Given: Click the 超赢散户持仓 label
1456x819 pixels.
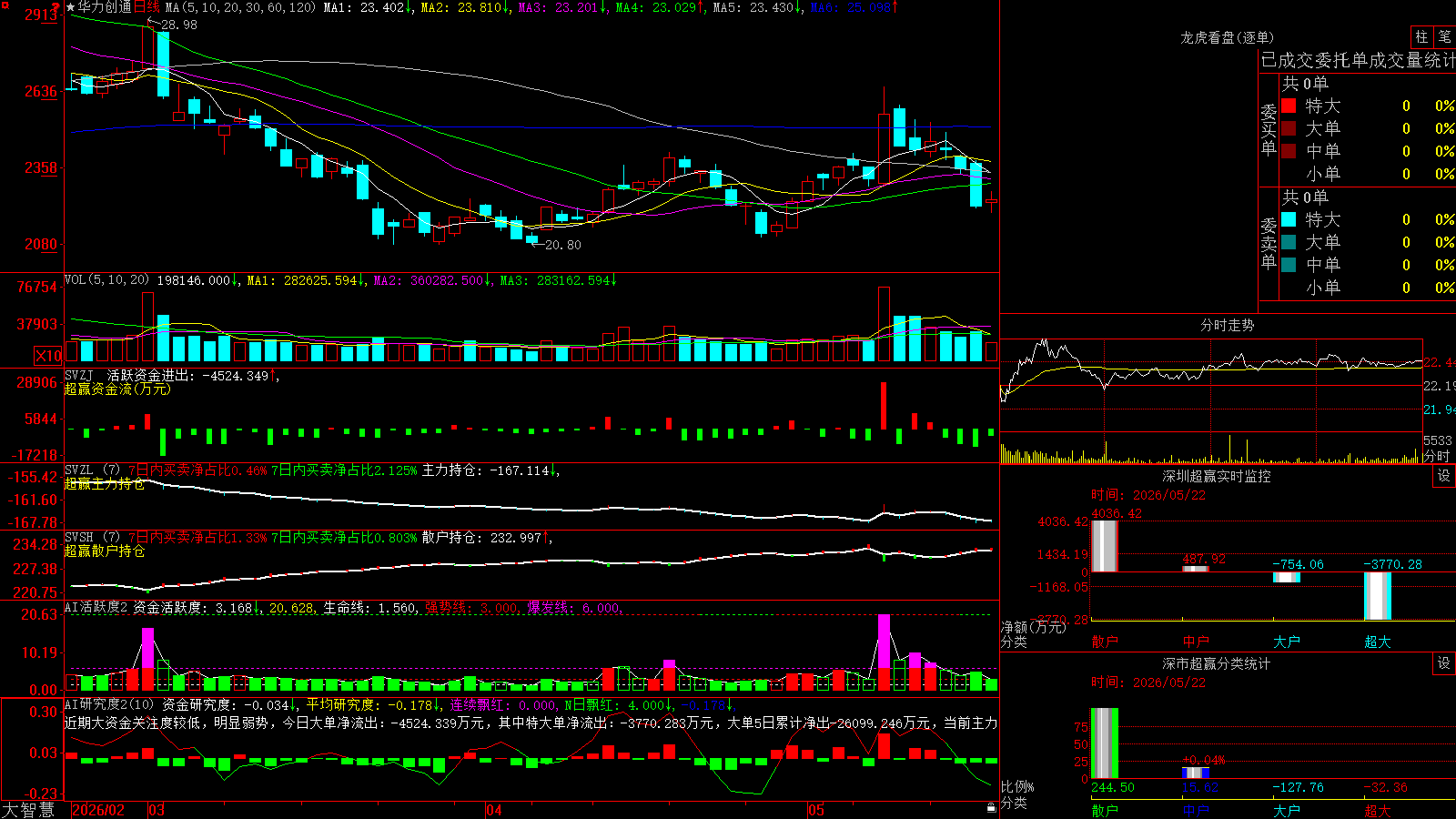Looking at the screenshot, I should point(105,551).
